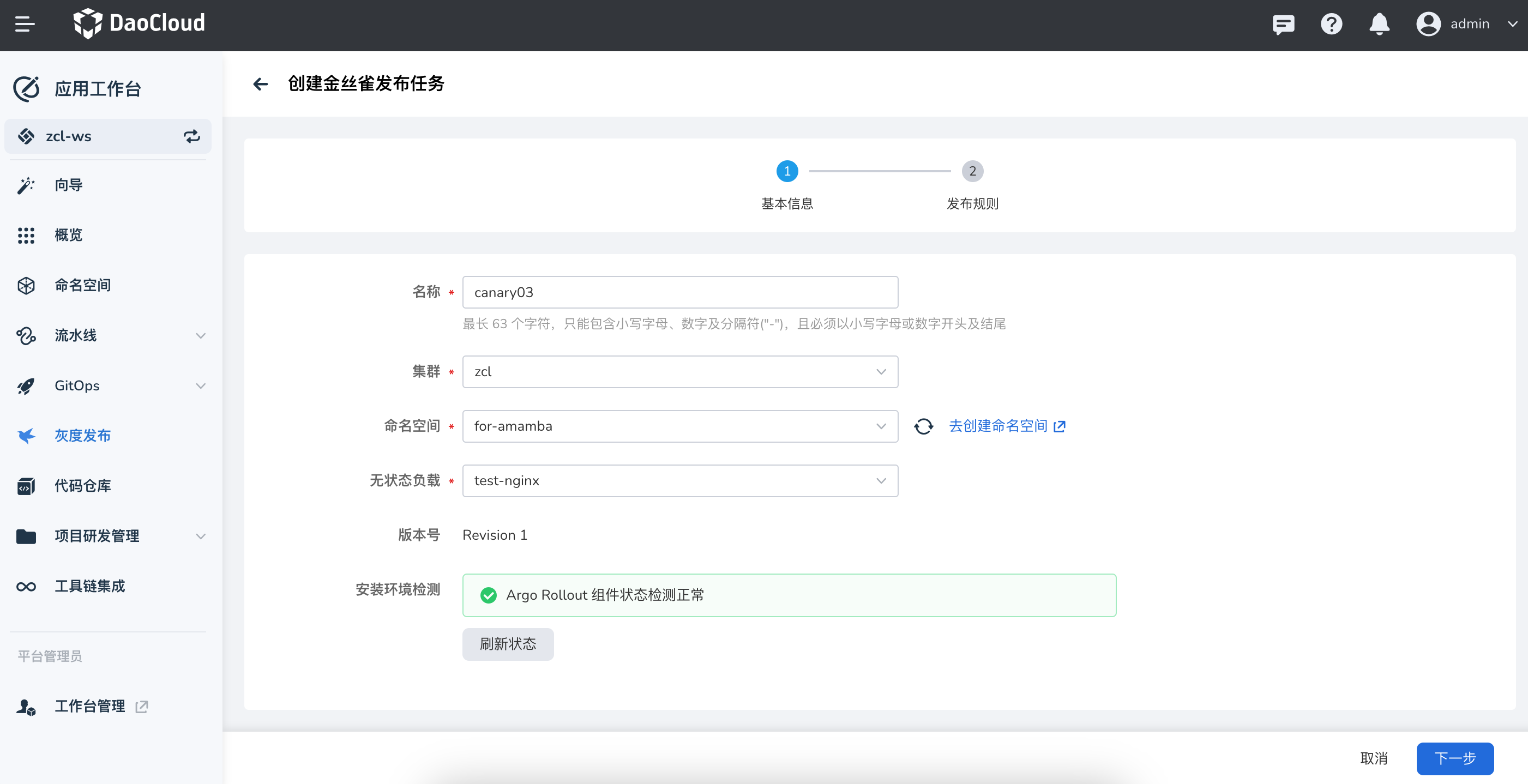Refresh namespace list with circular arrows icon
The width and height of the screenshot is (1528, 784).
coord(924,426)
